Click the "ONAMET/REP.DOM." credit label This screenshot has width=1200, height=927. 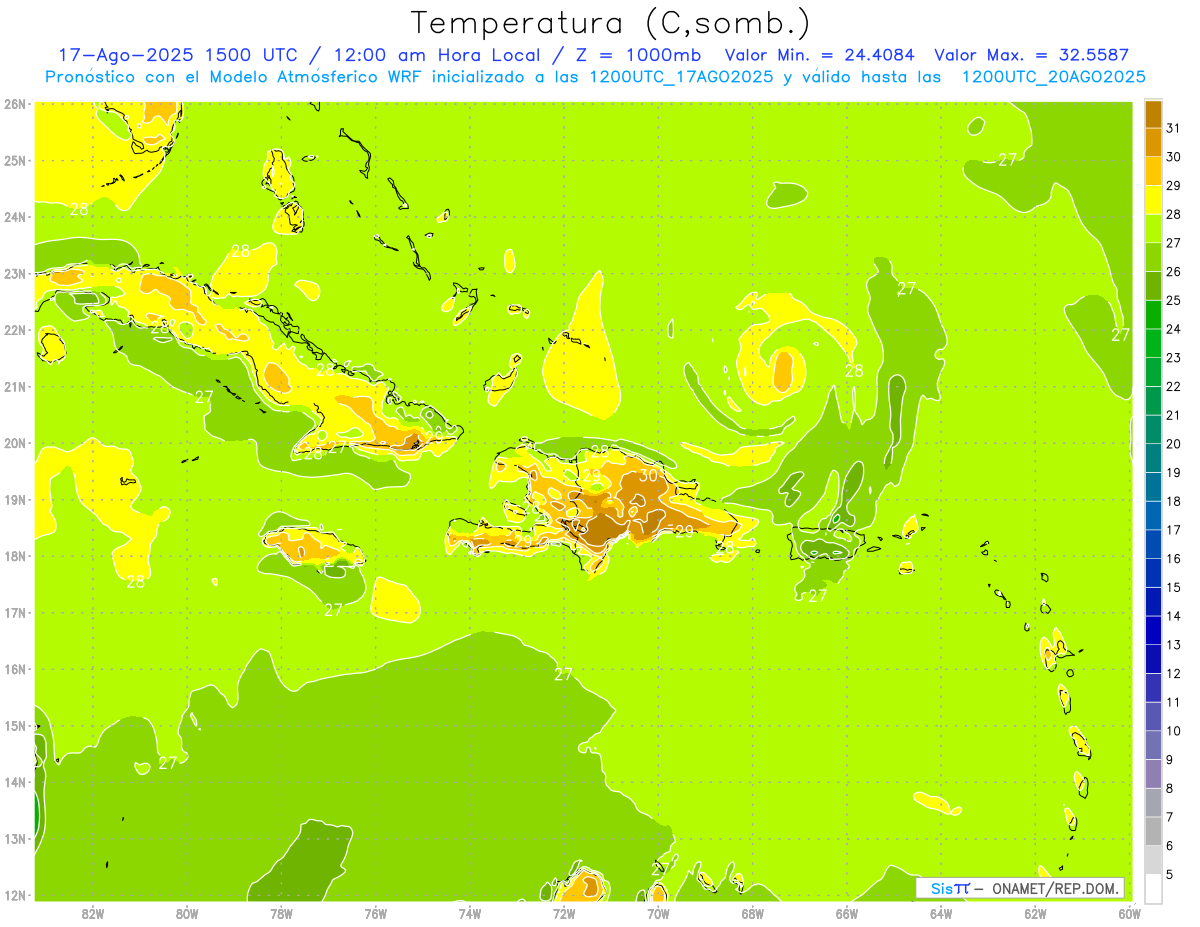tap(1054, 888)
